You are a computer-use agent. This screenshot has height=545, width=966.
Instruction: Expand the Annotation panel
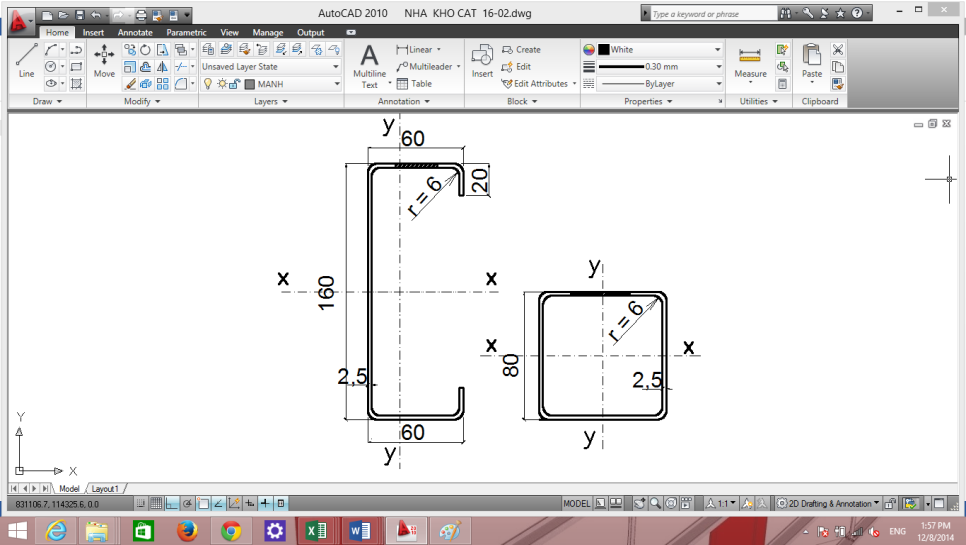click(x=404, y=102)
